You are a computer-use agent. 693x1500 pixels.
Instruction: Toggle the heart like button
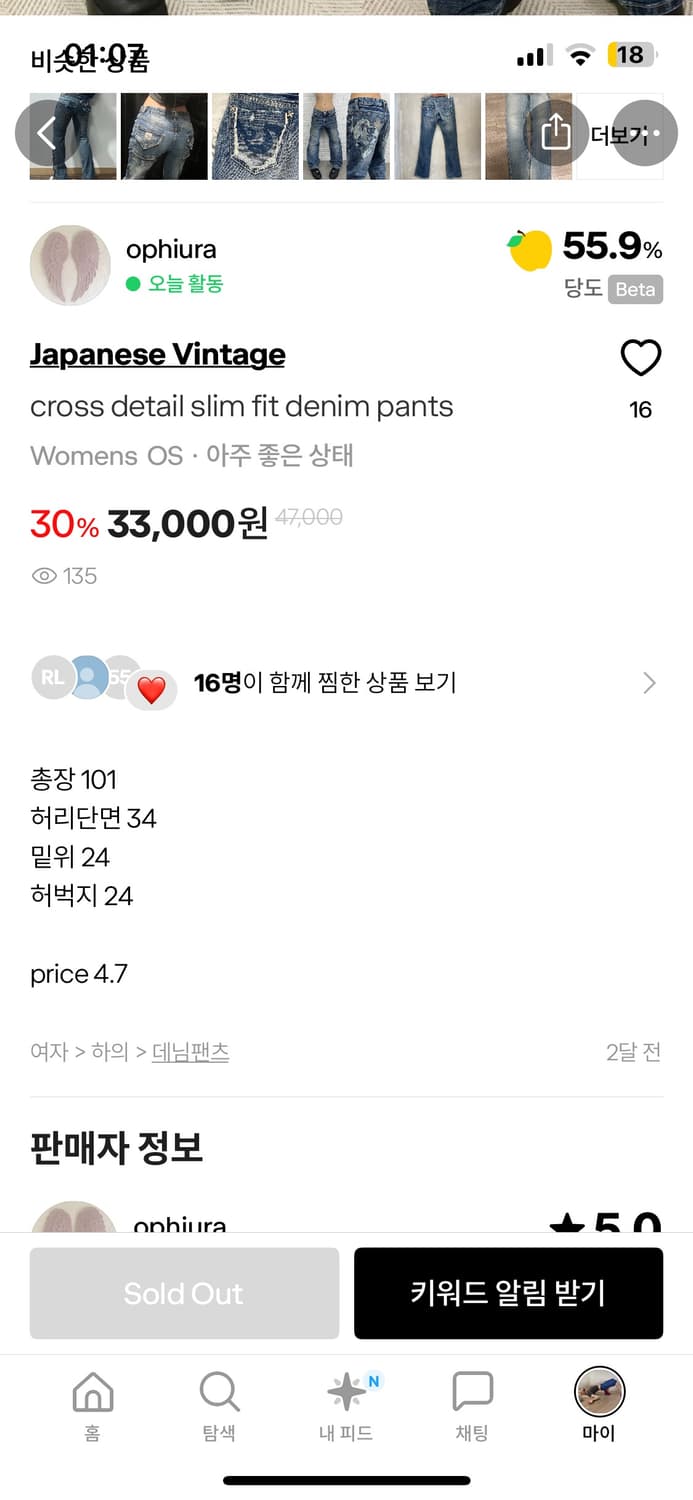(x=641, y=358)
